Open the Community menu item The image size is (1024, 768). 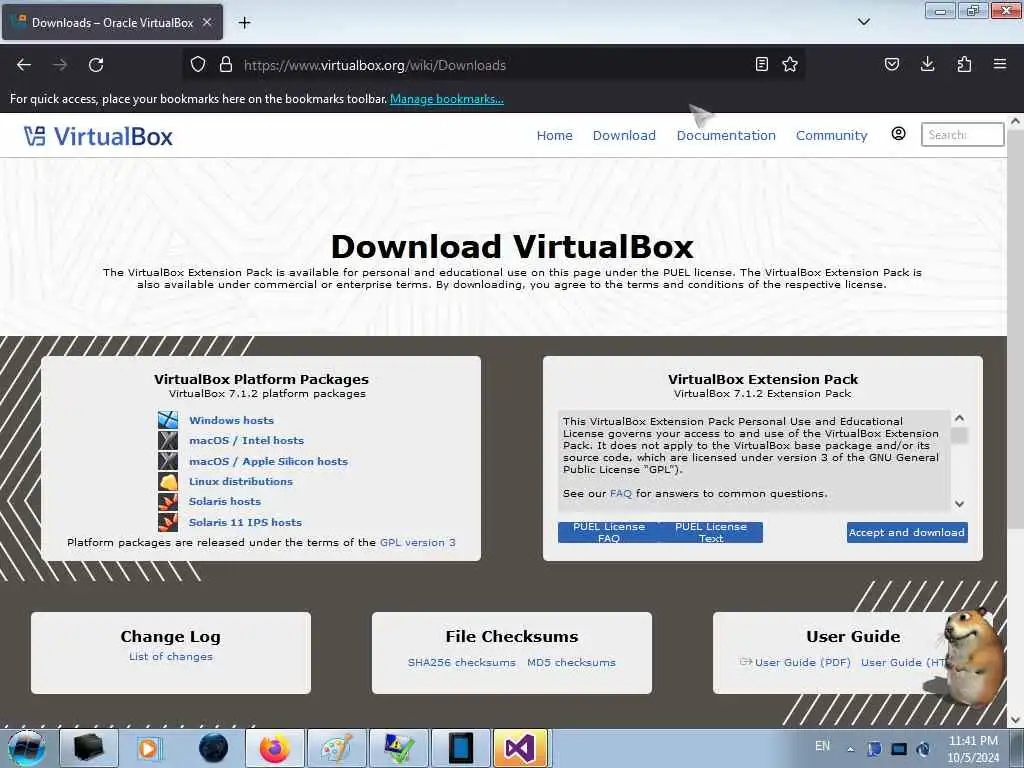[x=831, y=135]
